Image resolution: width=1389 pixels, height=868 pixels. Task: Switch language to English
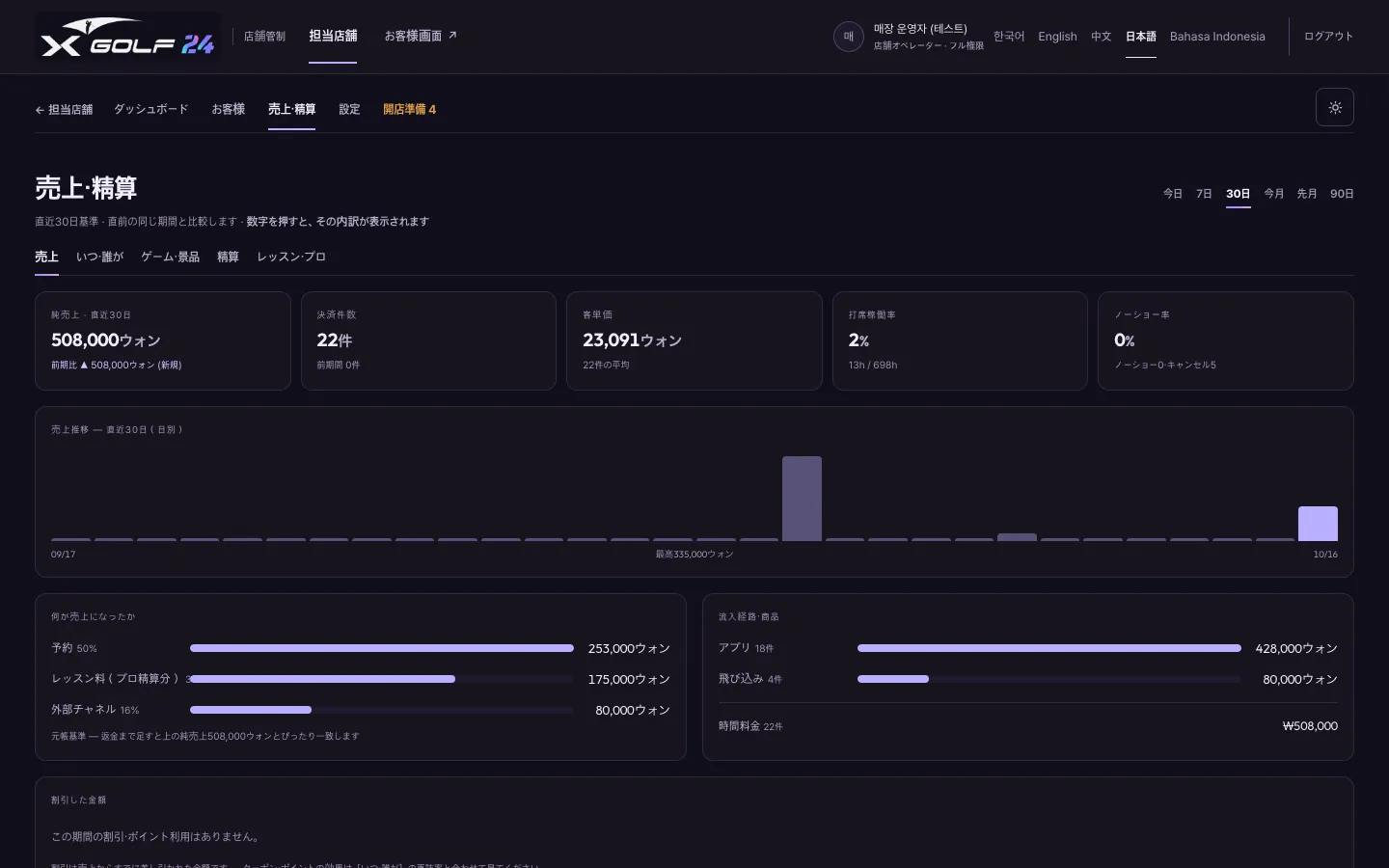point(1057,37)
